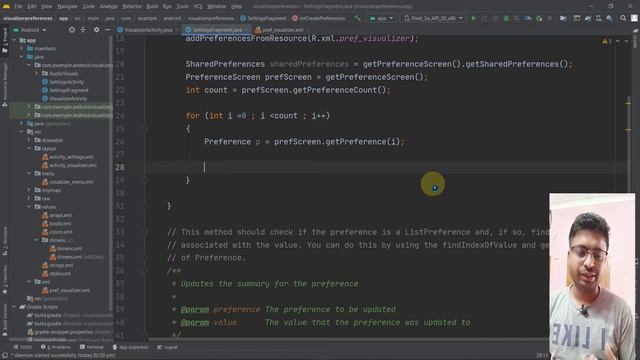Viewport: 640px width, 360px height.
Task: Click onCreatePreferences breadcrumb
Action: click(318, 18)
